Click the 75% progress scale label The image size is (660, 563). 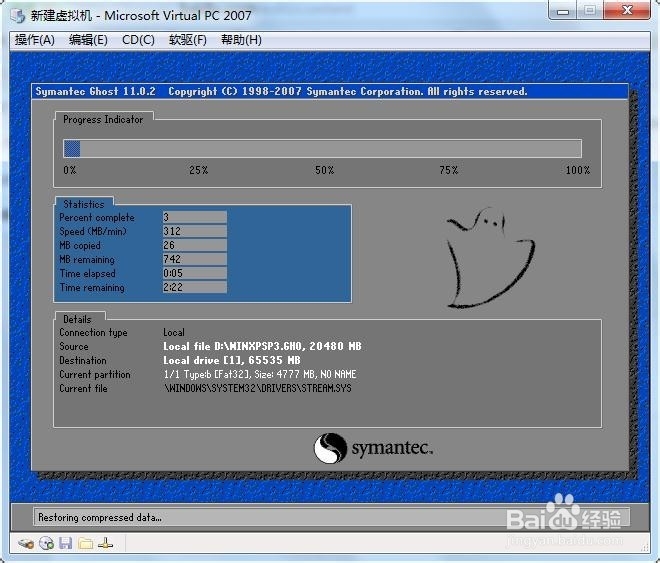(449, 170)
